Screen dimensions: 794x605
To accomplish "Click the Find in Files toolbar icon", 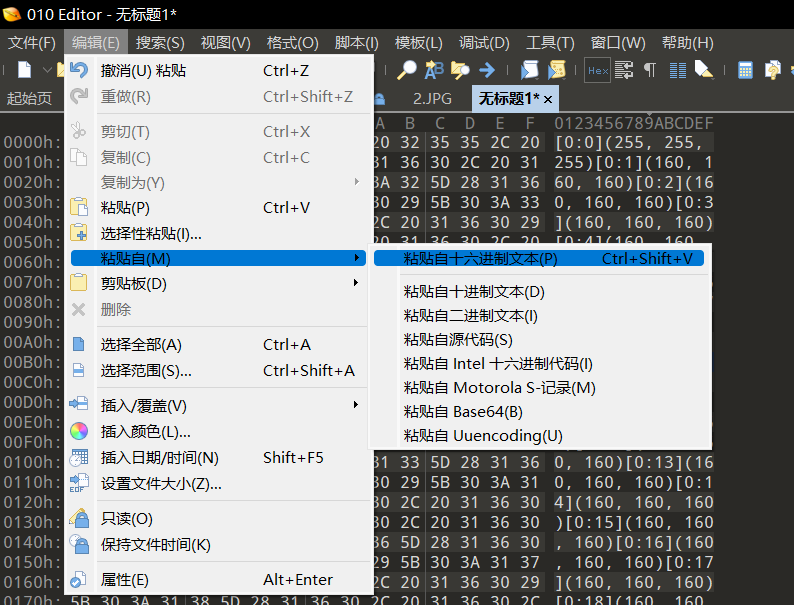I will point(460,70).
